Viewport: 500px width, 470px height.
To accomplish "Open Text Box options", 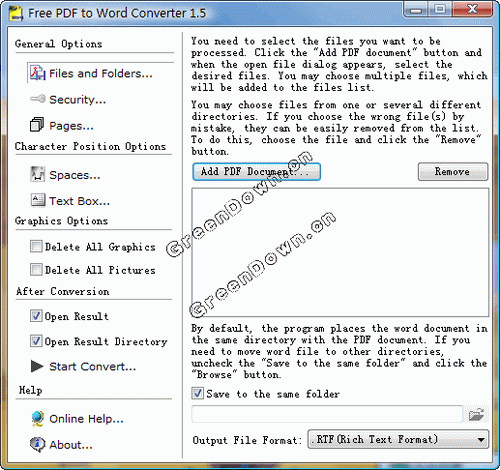I will (x=79, y=201).
